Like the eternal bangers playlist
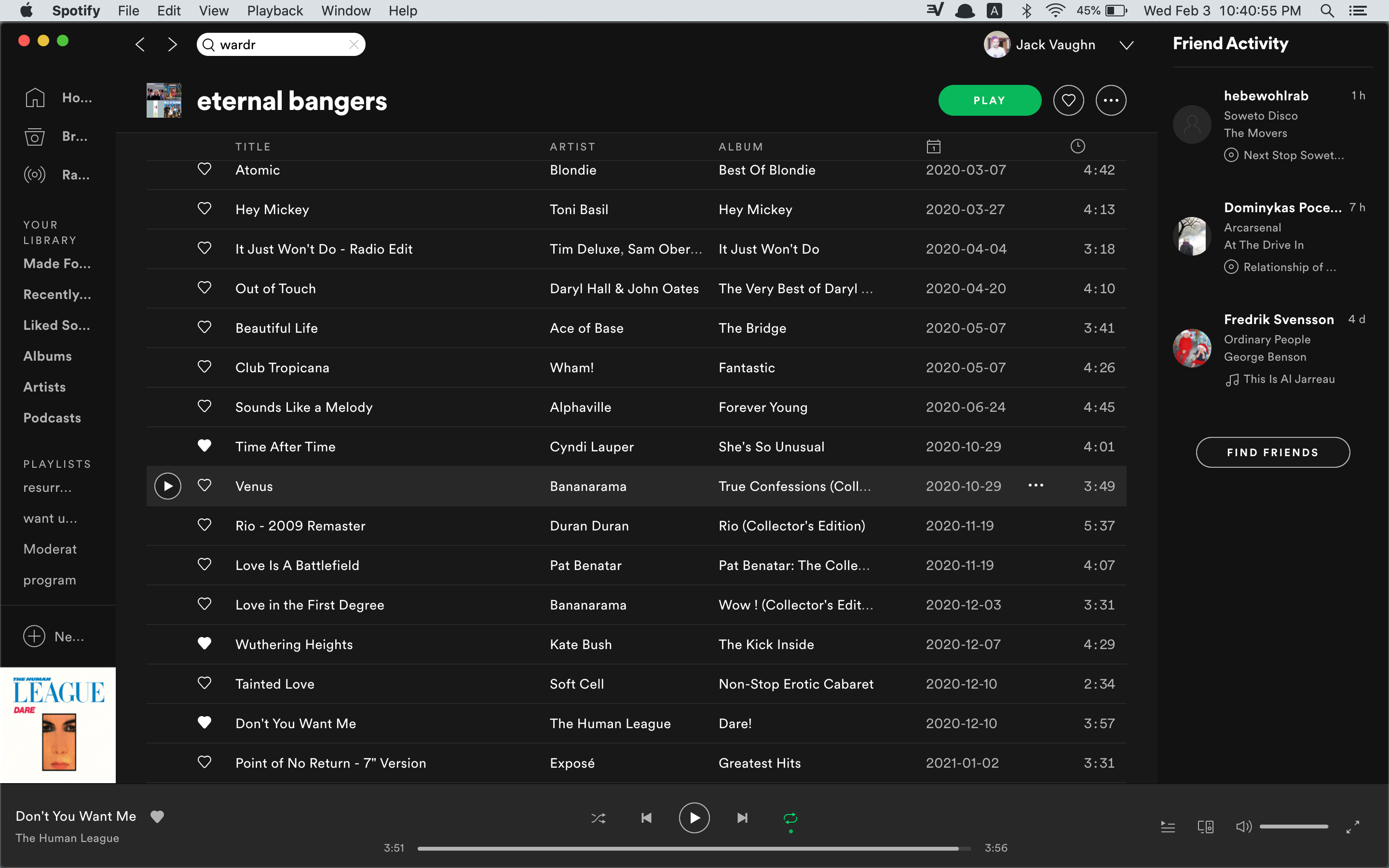 point(1068,100)
